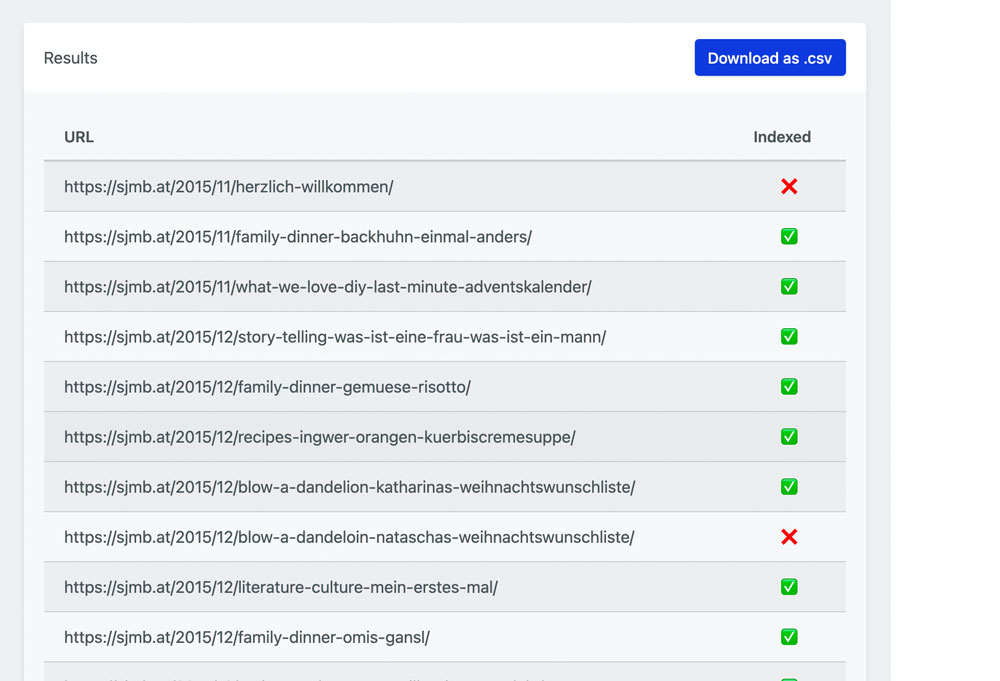Viewport: 1000px width, 681px height.
Task: Click the family-dinner-gemuese-risotto URL
Action: pos(267,387)
